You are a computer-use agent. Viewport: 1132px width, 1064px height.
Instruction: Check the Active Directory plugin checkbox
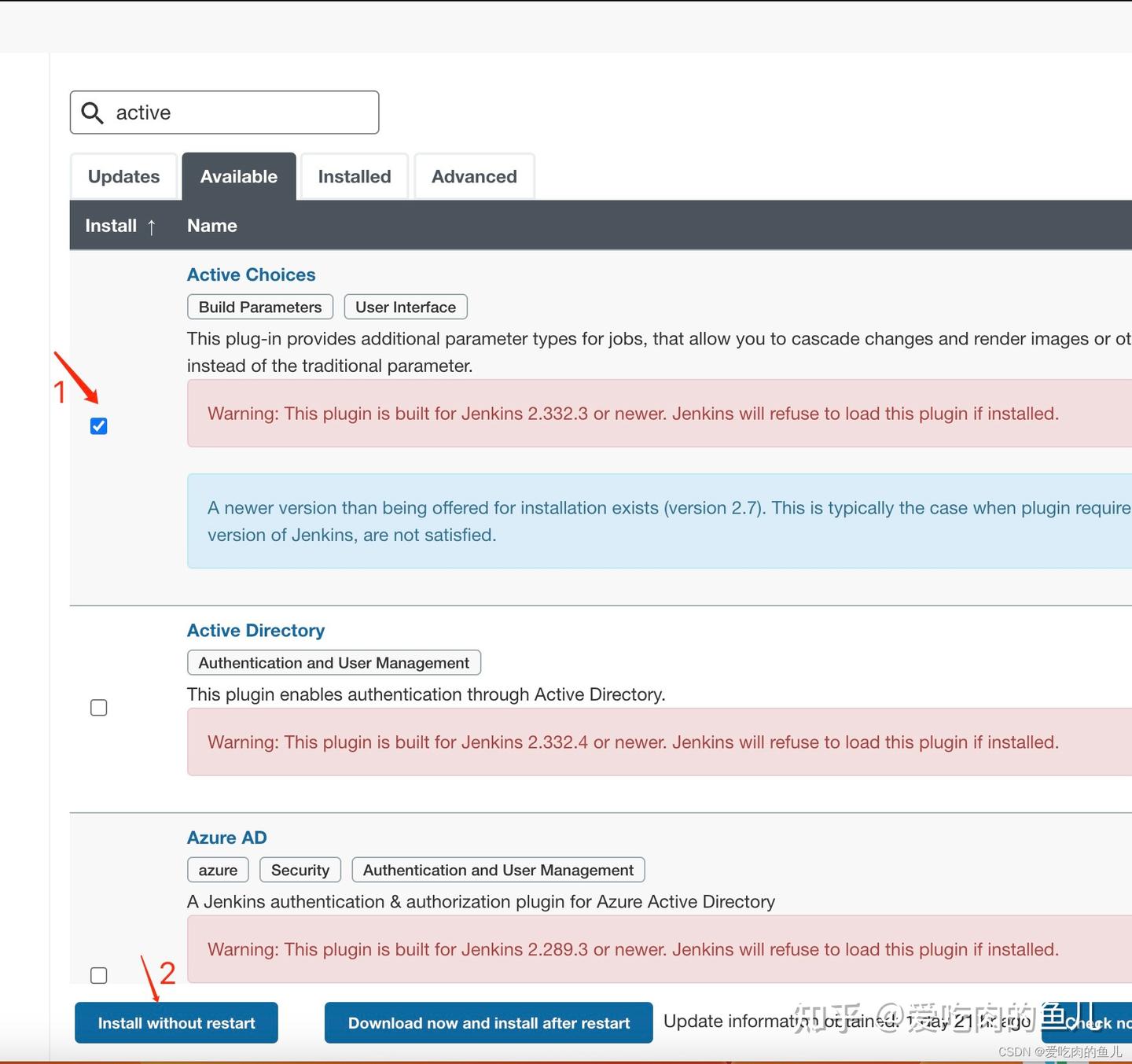coord(98,707)
